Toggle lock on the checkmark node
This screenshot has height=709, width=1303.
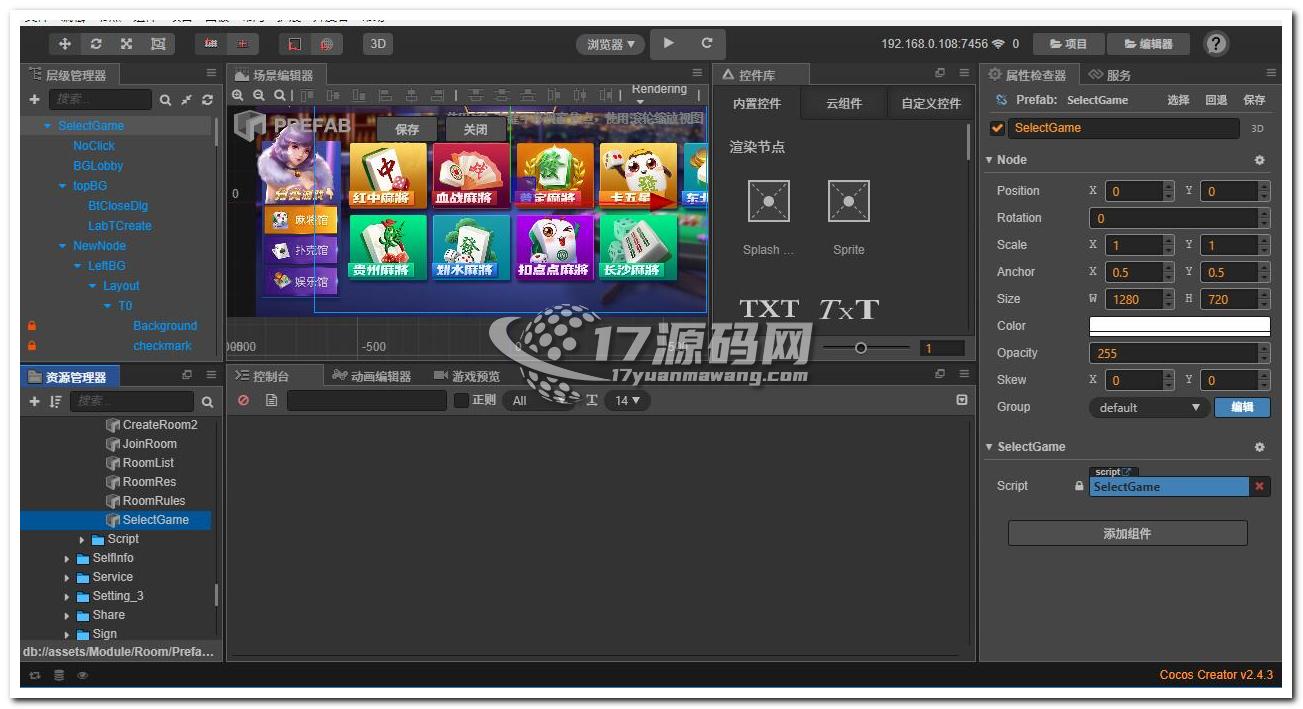(32, 346)
